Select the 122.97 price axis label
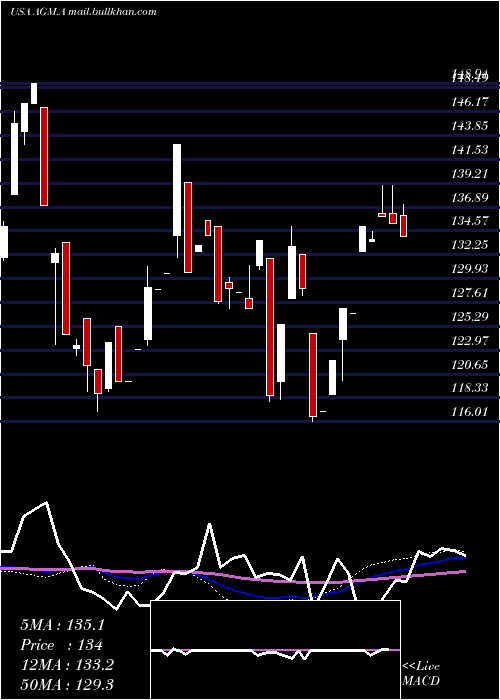 pyautogui.click(x=469, y=341)
